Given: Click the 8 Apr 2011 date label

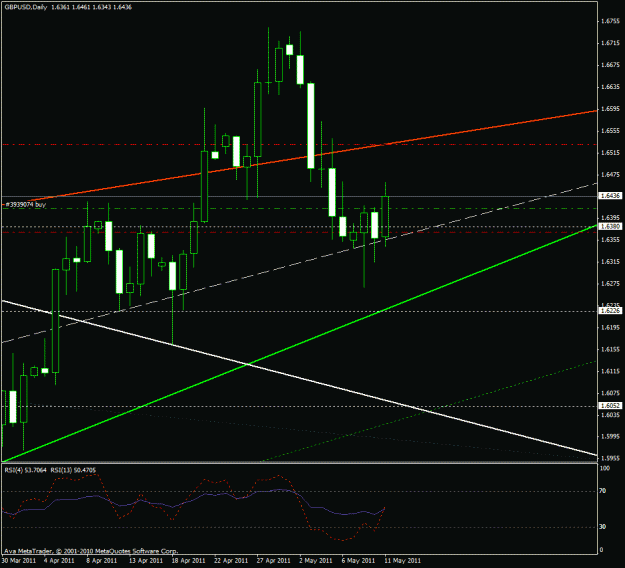Looking at the screenshot, I should point(102,561).
